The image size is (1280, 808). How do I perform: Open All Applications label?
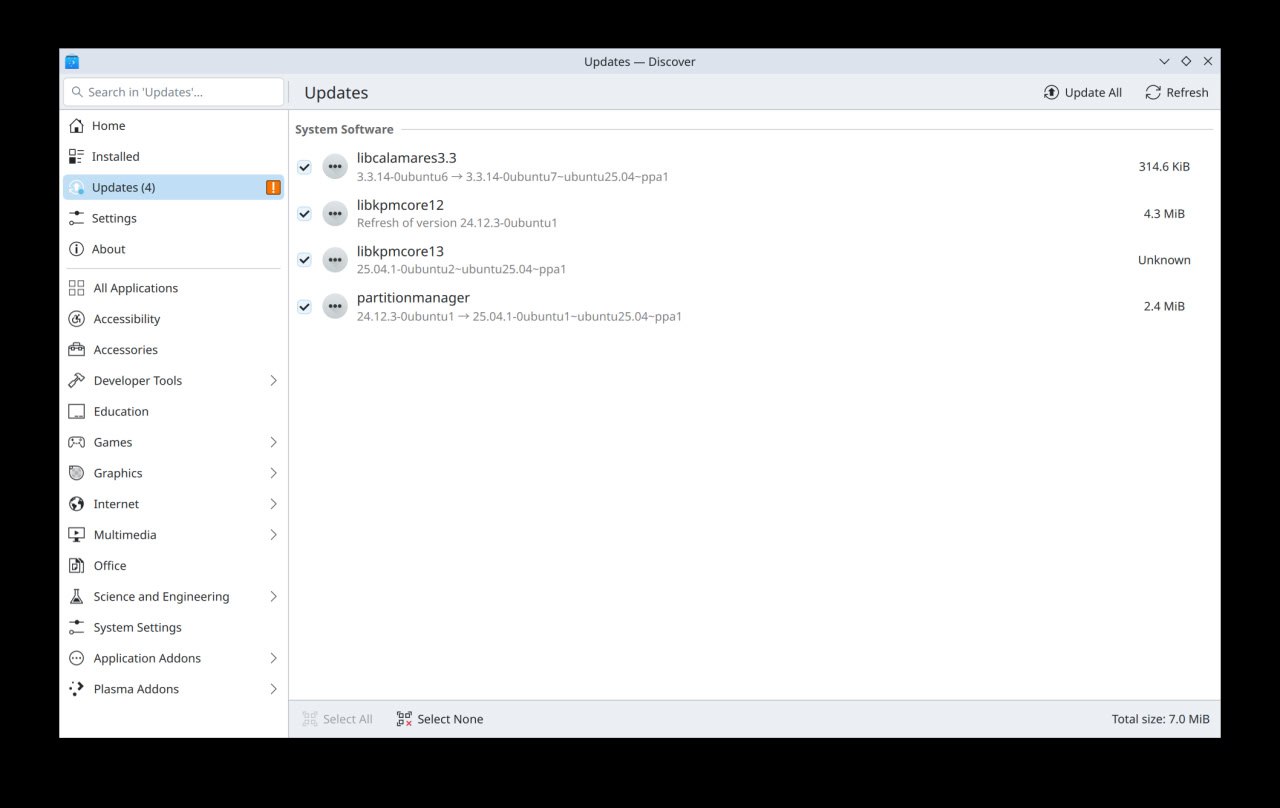tap(136, 288)
